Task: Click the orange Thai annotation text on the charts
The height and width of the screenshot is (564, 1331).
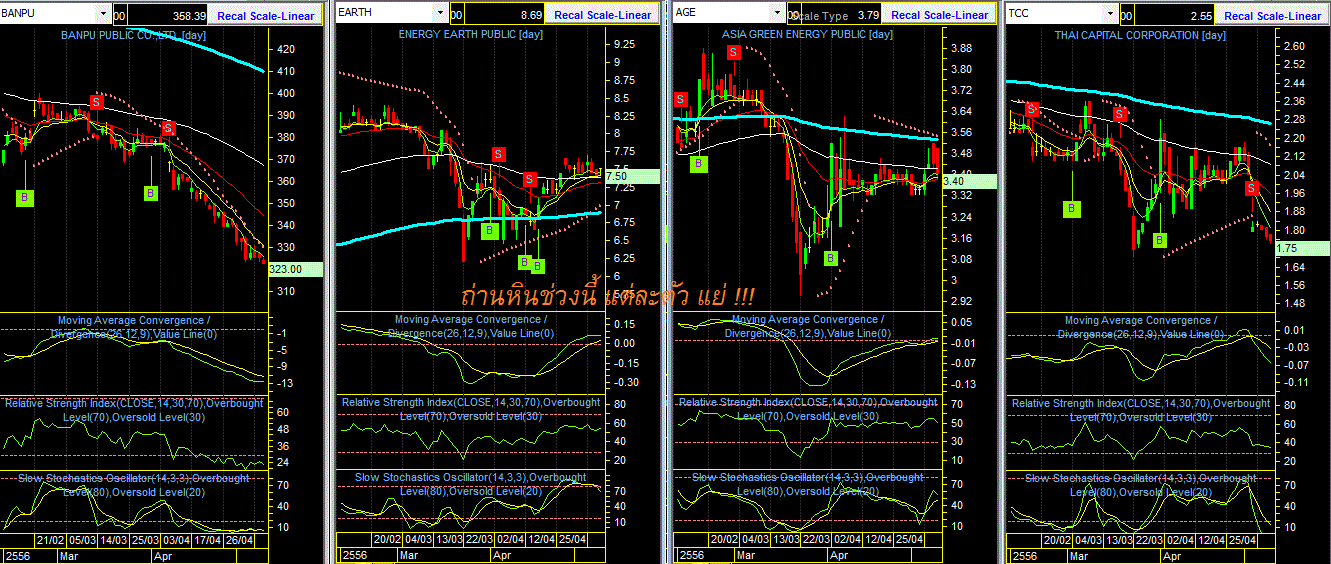Action: [608, 297]
